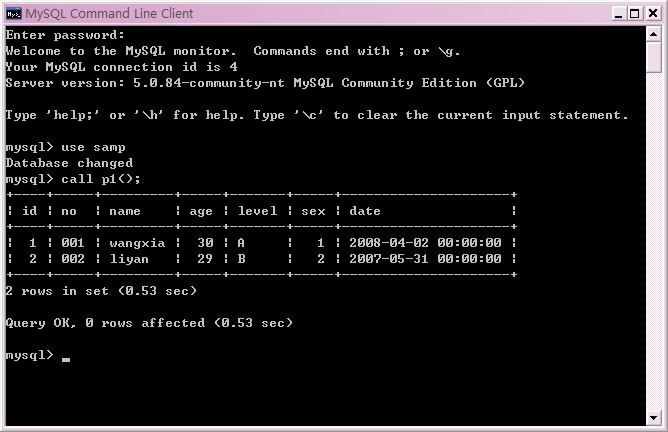Click the 'name' column header
This screenshot has height=432, width=668.
pyautogui.click(x=125, y=211)
